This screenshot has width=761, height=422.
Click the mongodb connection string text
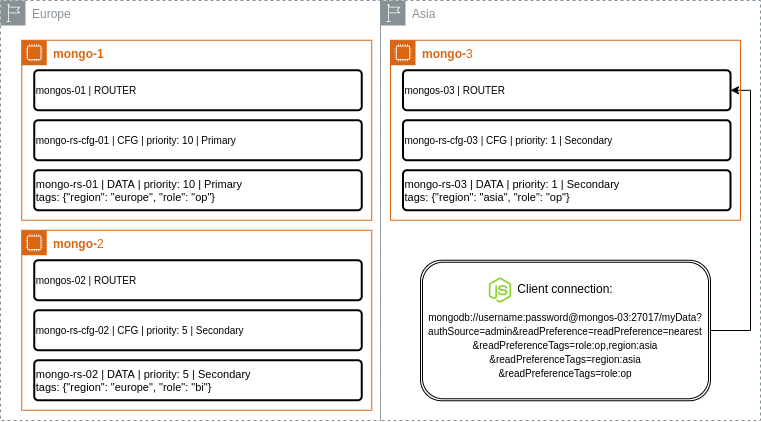pyautogui.click(x=565, y=345)
